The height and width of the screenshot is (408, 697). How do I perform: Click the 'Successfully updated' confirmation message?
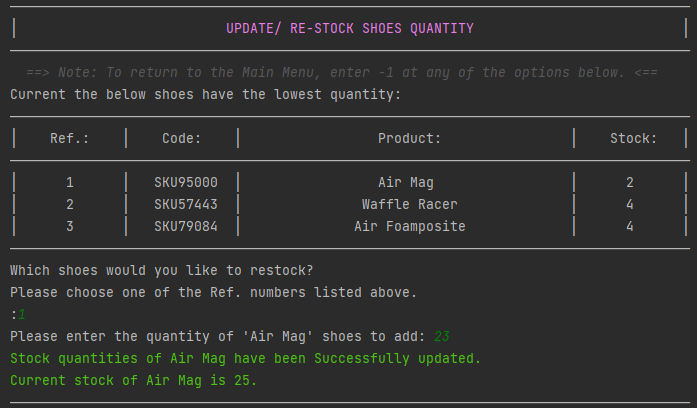[x=245, y=359]
